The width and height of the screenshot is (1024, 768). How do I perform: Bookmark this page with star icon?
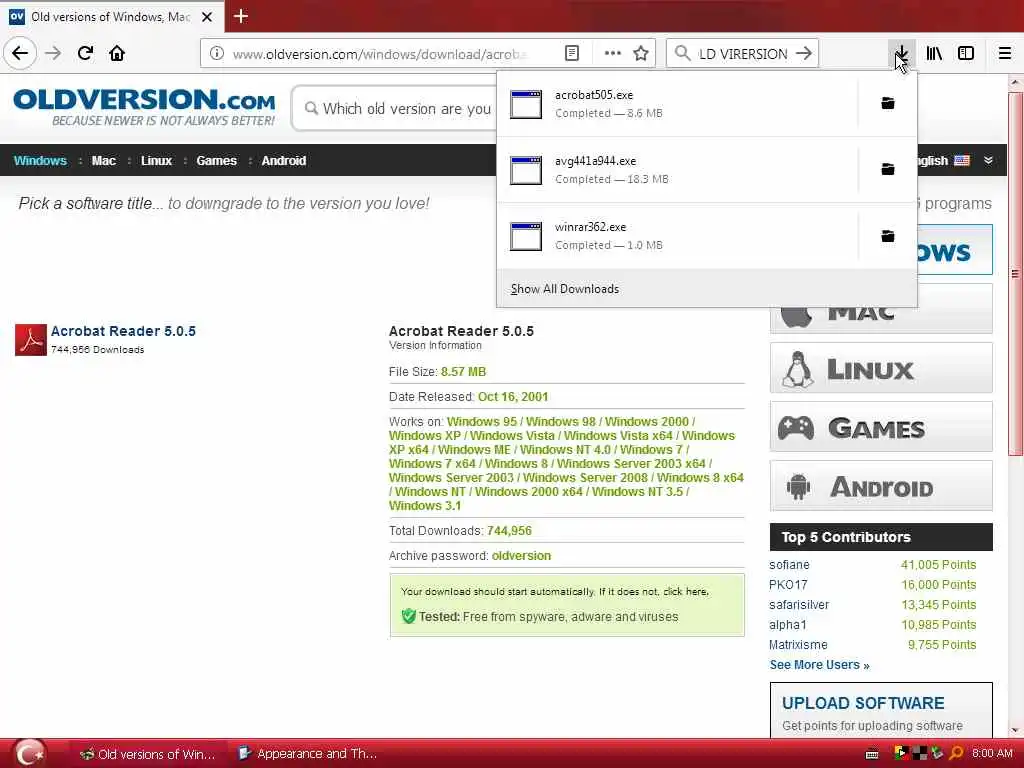(x=641, y=54)
